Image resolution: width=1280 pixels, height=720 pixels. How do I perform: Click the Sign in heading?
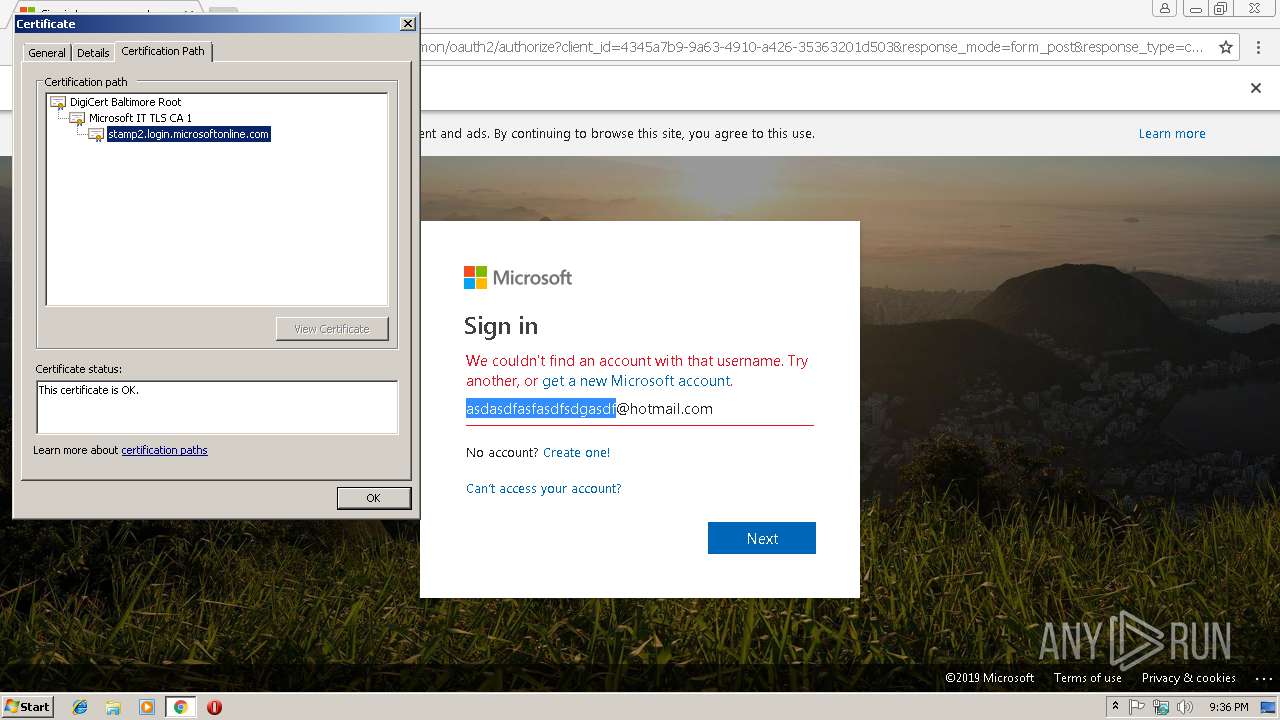(x=501, y=326)
